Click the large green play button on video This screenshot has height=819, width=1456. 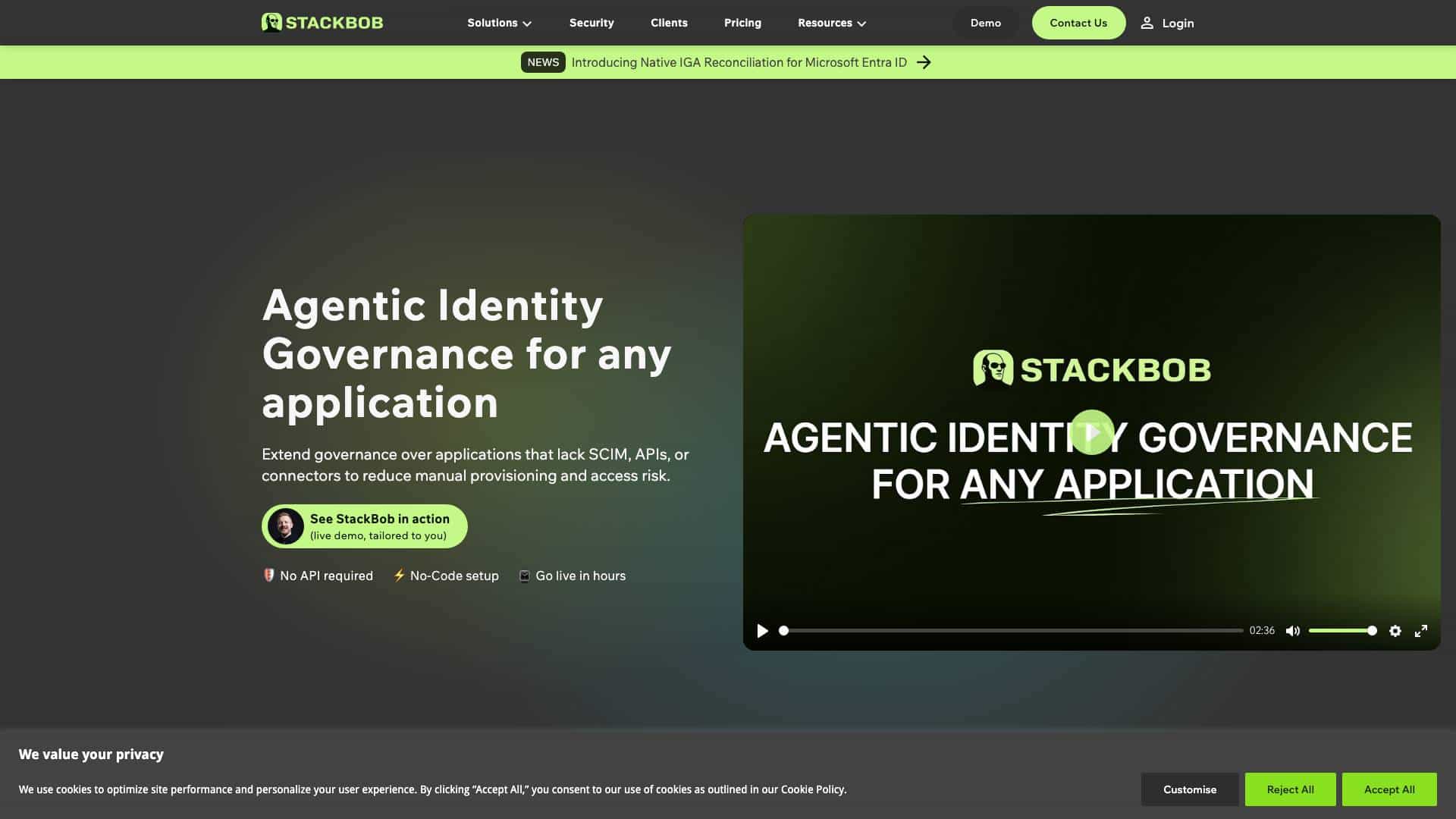(x=1092, y=432)
